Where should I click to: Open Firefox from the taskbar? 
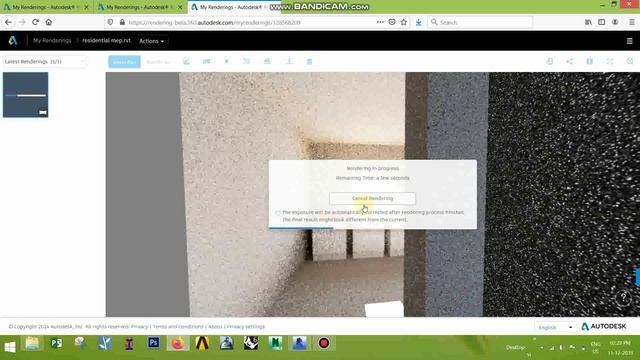point(178,344)
